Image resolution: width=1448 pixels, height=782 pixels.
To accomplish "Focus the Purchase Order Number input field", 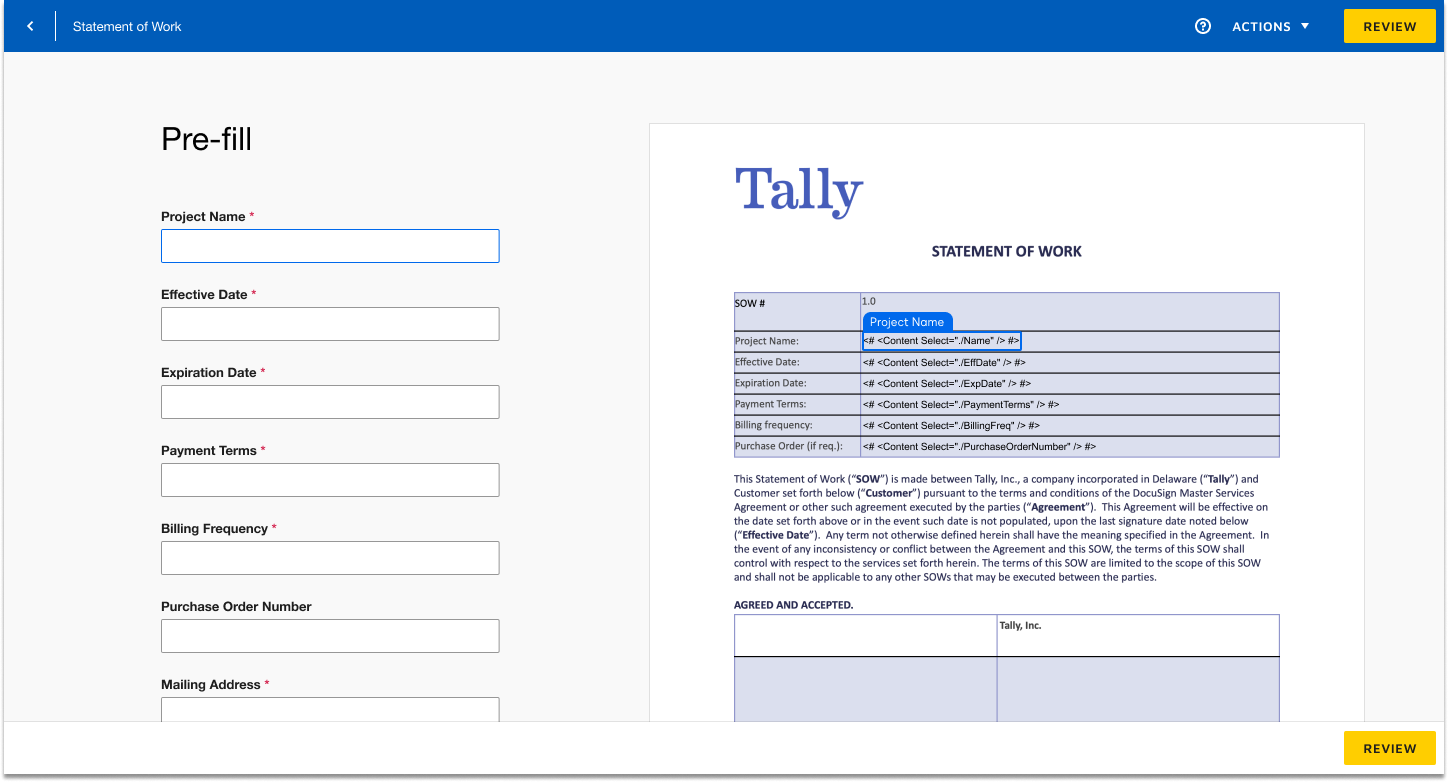I will [x=330, y=636].
